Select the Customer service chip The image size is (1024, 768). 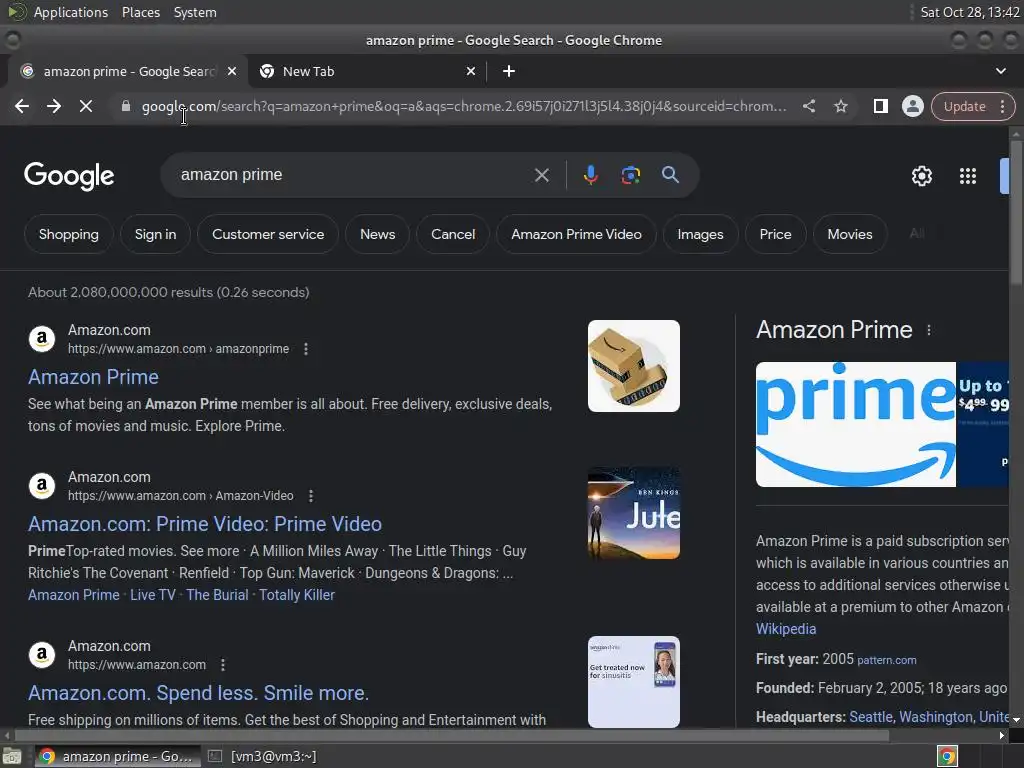pyautogui.click(x=268, y=234)
